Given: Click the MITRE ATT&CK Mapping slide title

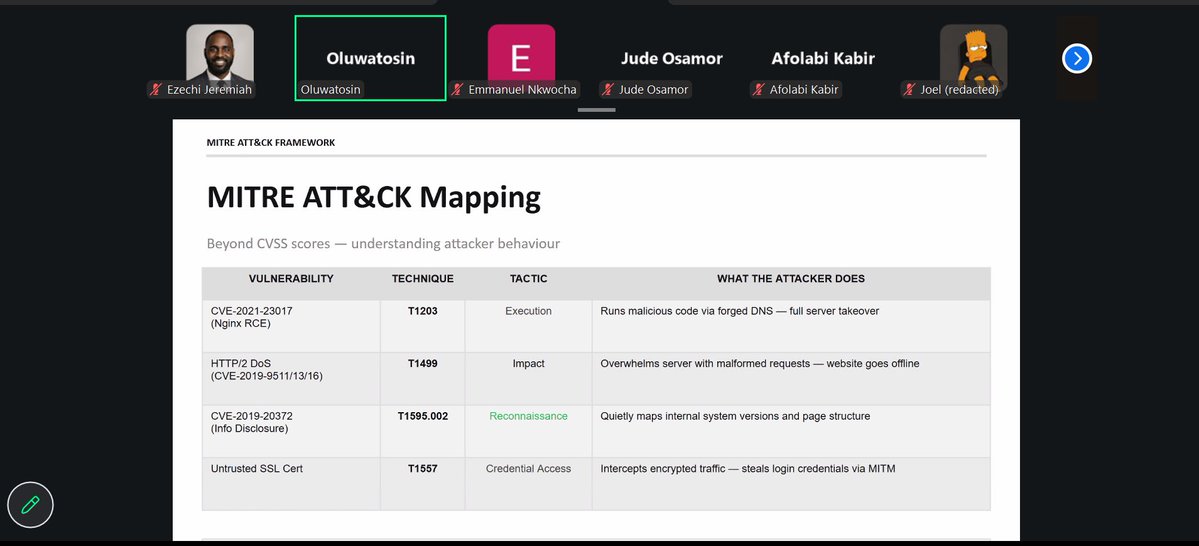Looking at the screenshot, I should click(373, 197).
